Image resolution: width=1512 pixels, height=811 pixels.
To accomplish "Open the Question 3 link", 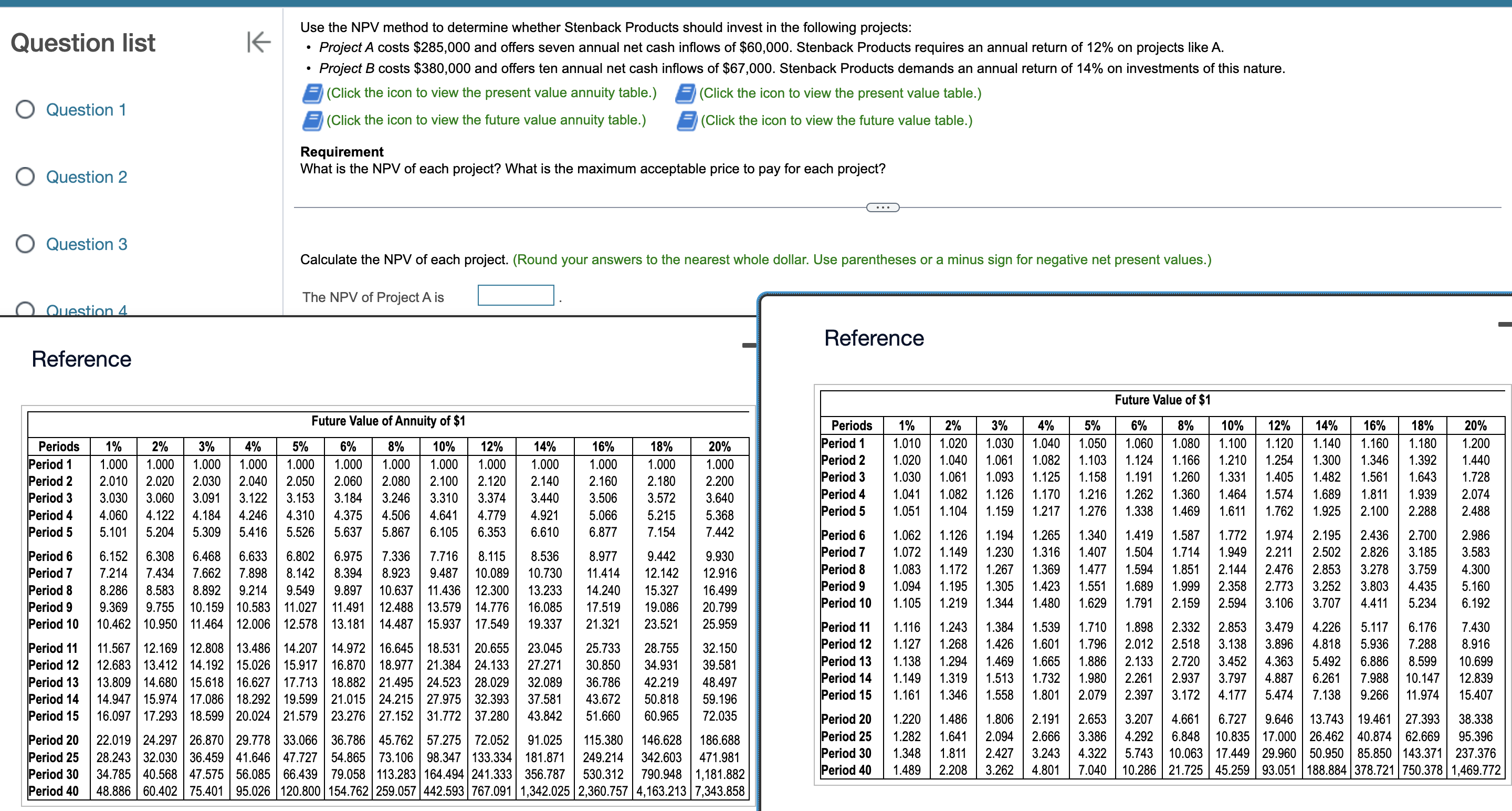I will [x=86, y=244].
